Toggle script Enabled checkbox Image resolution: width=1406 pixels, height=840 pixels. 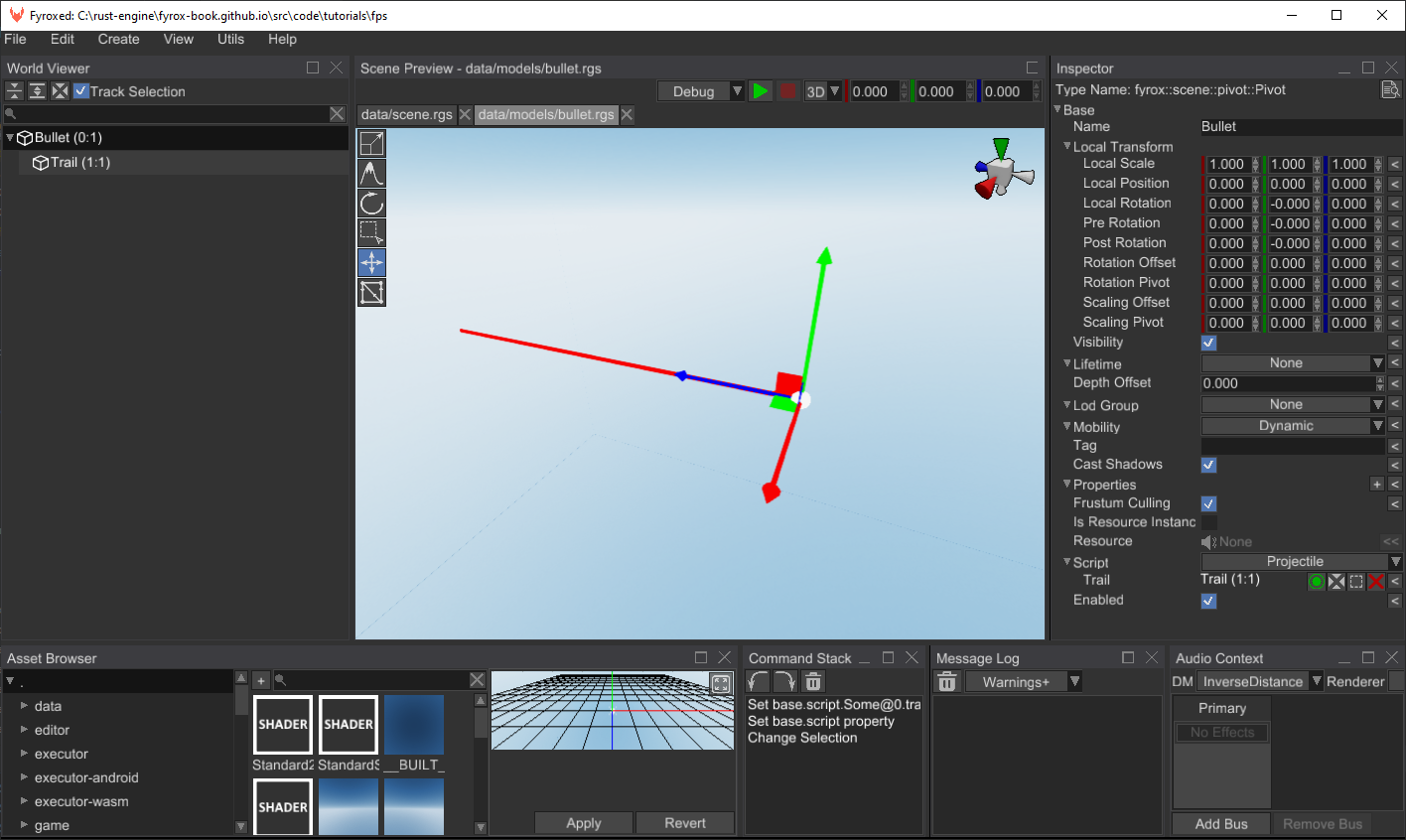[1209, 601]
